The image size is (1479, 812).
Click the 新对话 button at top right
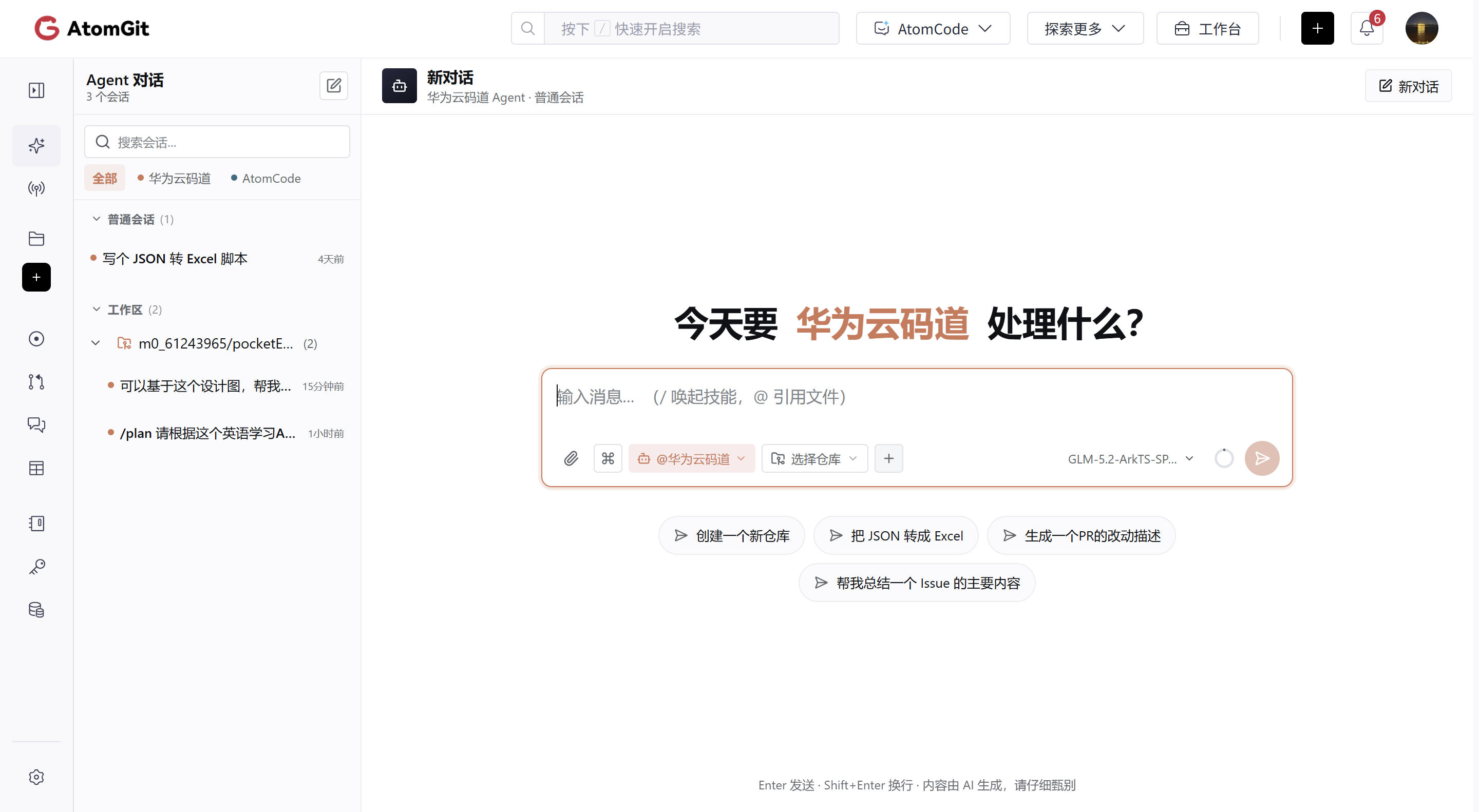pyautogui.click(x=1408, y=86)
